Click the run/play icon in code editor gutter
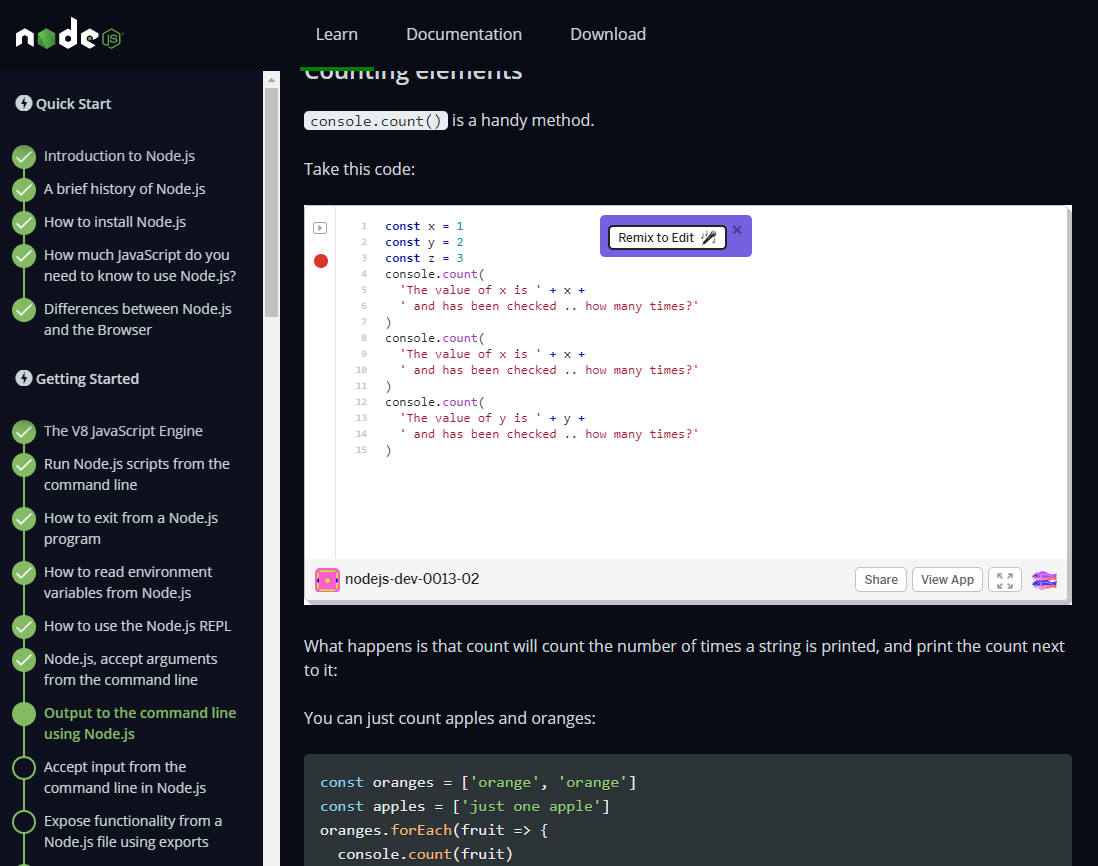The height and width of the screenshot is (866, 1098). (x=320, y=228)
